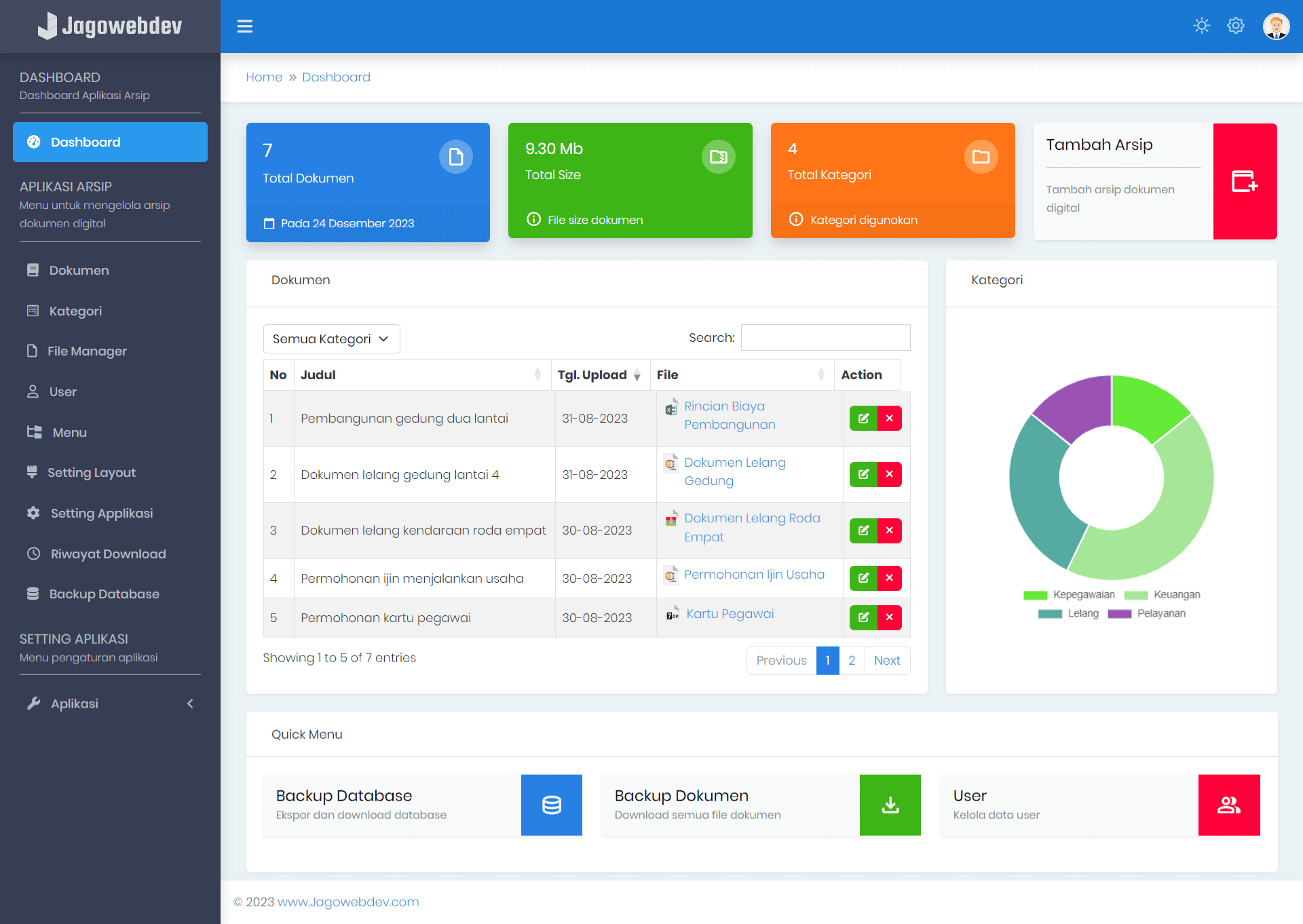Screen dimensions: 1303x924
Task: Click green Backup Dokumen download icon
Action: coord(890,805)
